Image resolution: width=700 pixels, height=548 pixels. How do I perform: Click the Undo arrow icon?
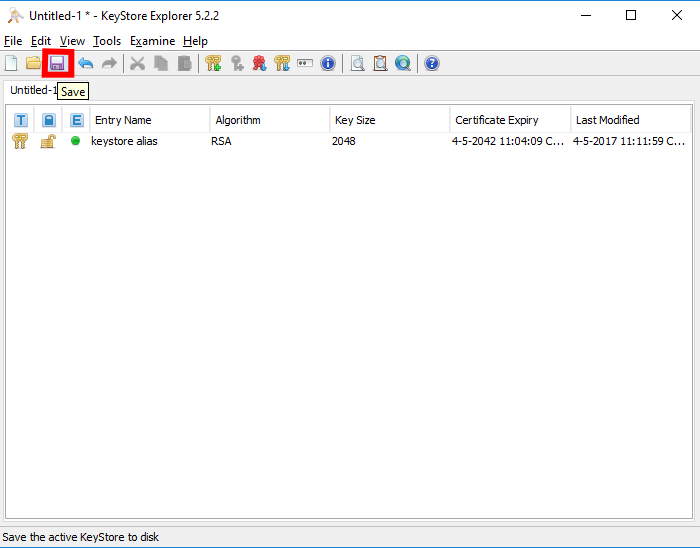pyautogui.click(x=85, y=63)
